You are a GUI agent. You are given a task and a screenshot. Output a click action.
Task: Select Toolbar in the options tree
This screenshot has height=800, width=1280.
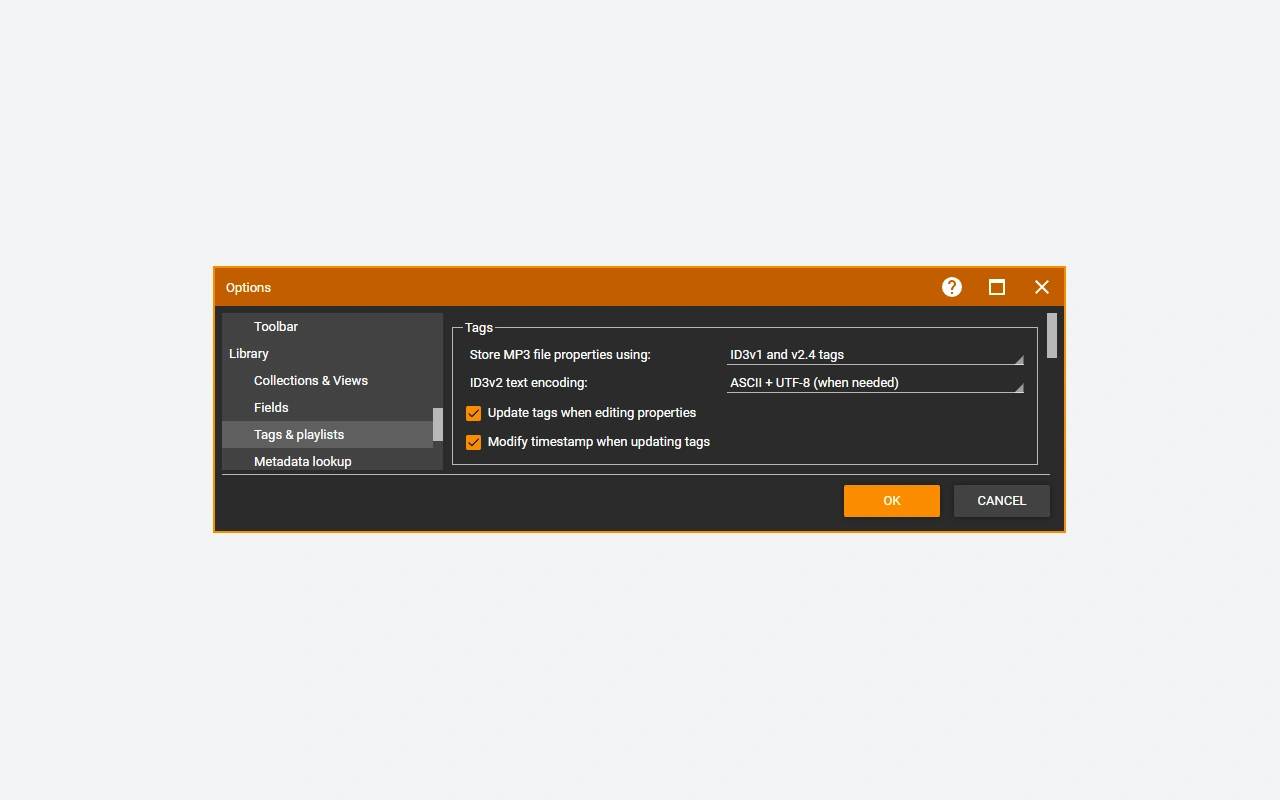pos(327,326)
